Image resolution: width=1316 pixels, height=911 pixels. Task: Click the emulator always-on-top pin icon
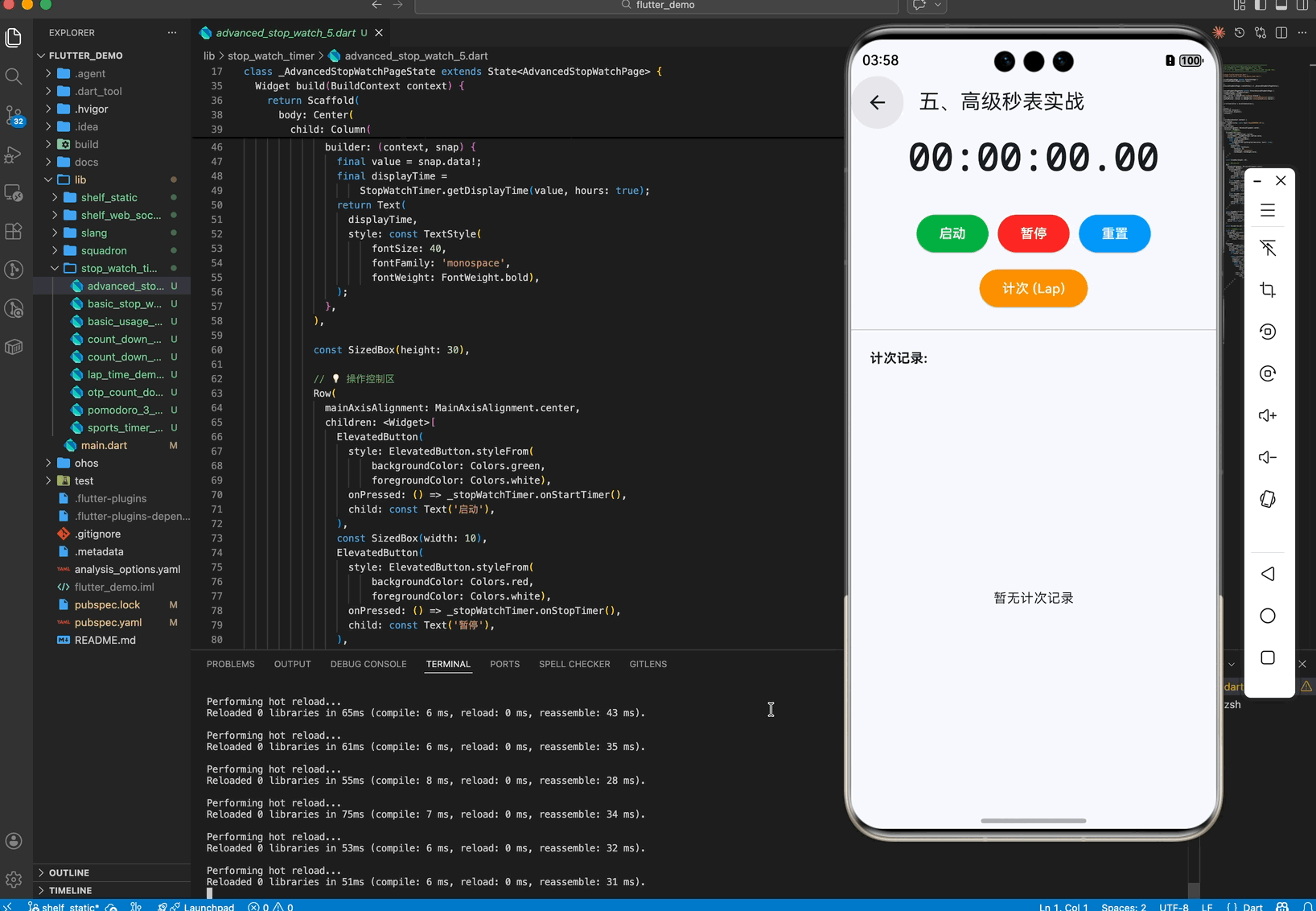coord(1268,248)
